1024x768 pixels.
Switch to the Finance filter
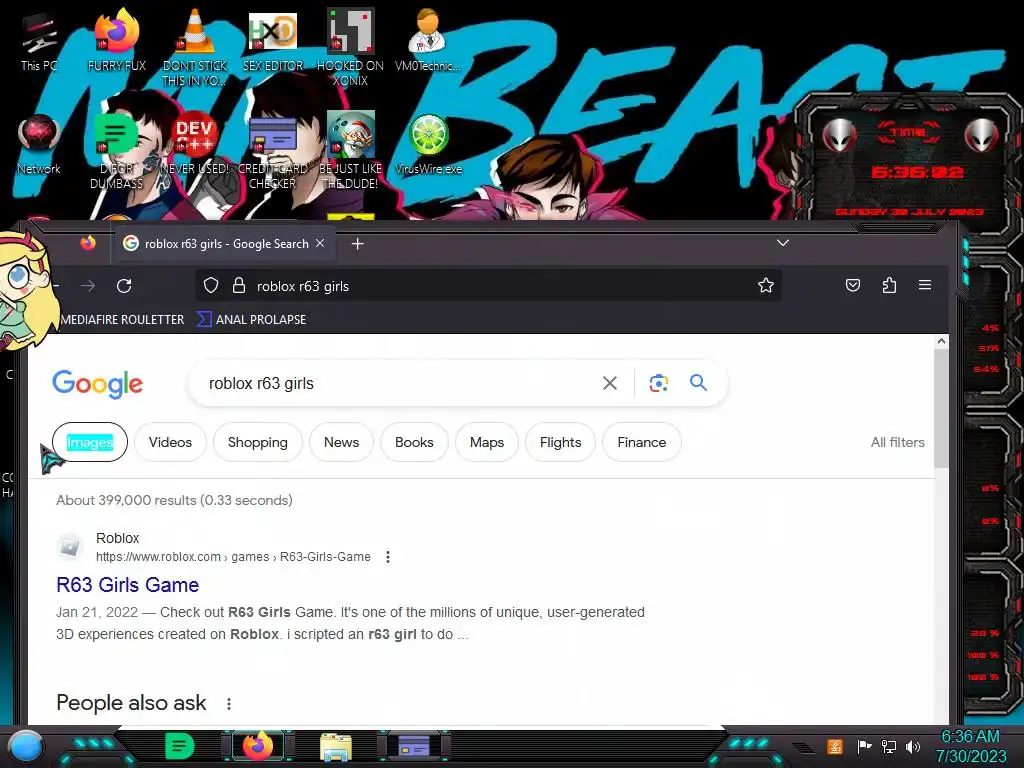(641, 442)
